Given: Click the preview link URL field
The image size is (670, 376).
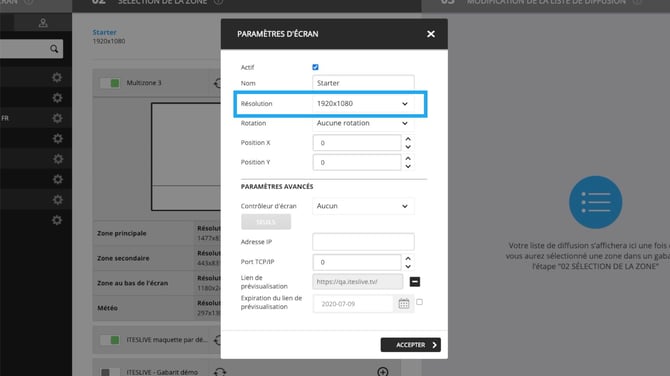Looking at the screenshot, I should [358, 282].
